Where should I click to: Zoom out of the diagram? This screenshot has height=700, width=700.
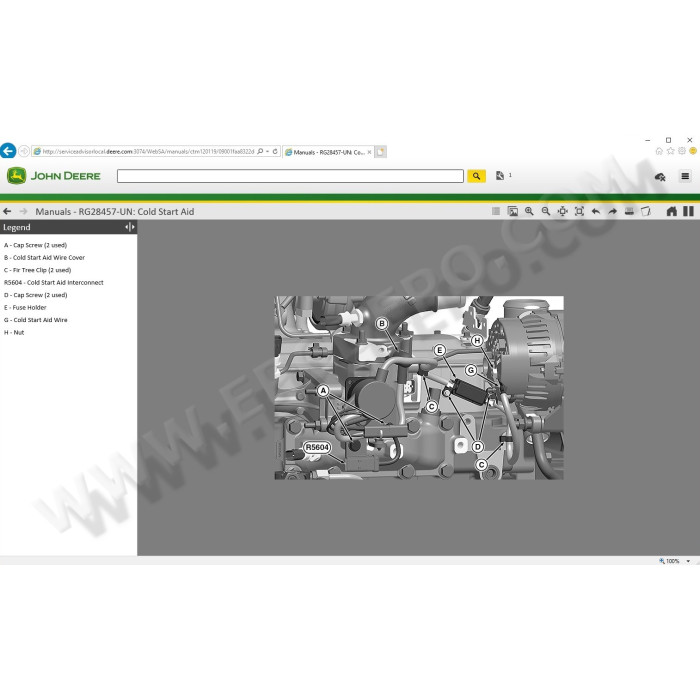546,211
